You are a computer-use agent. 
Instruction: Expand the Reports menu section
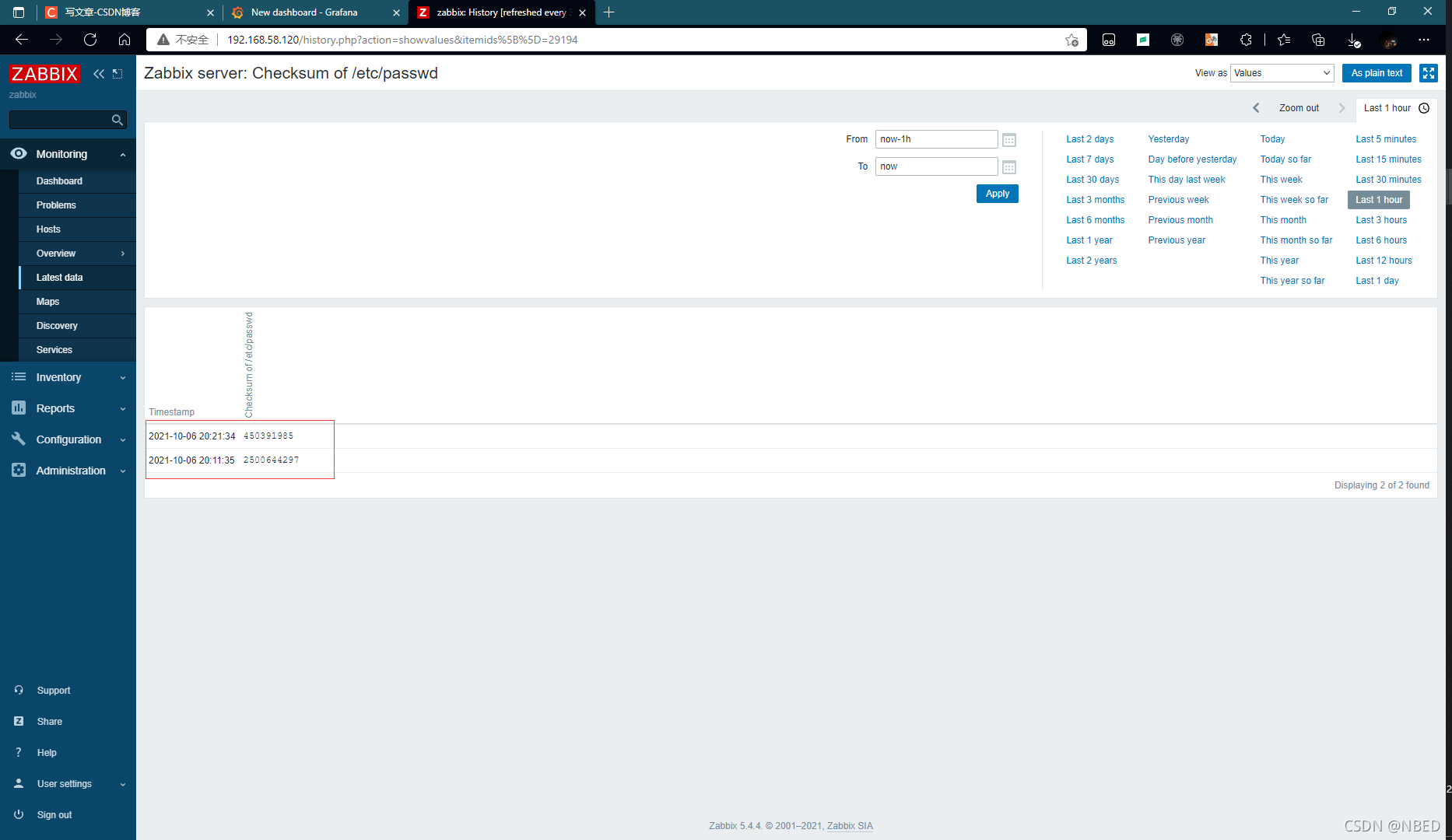coord(68,408)
